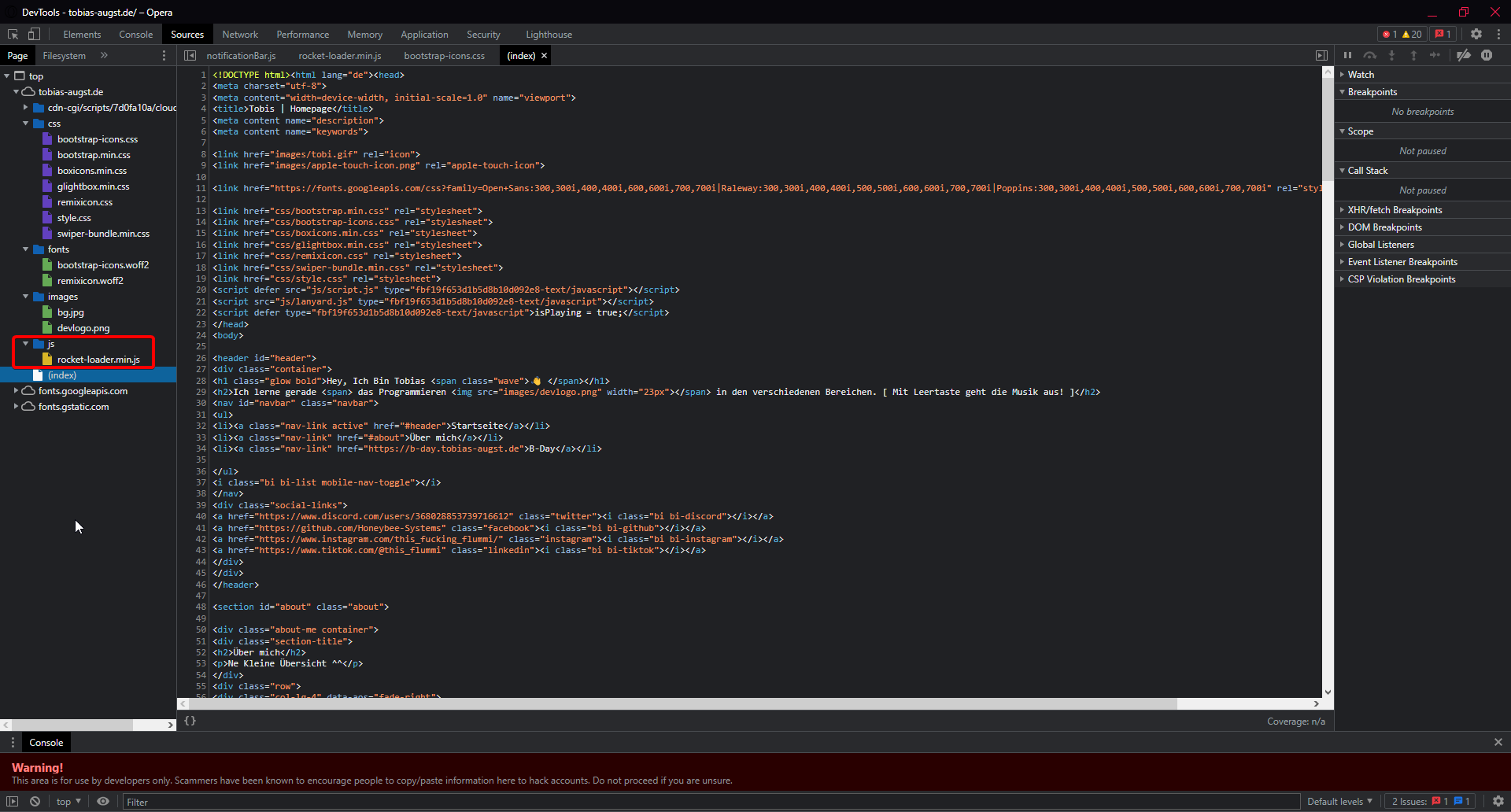
Task: Toggle pause on exceptions icon
Action: tap(1487, 55)
